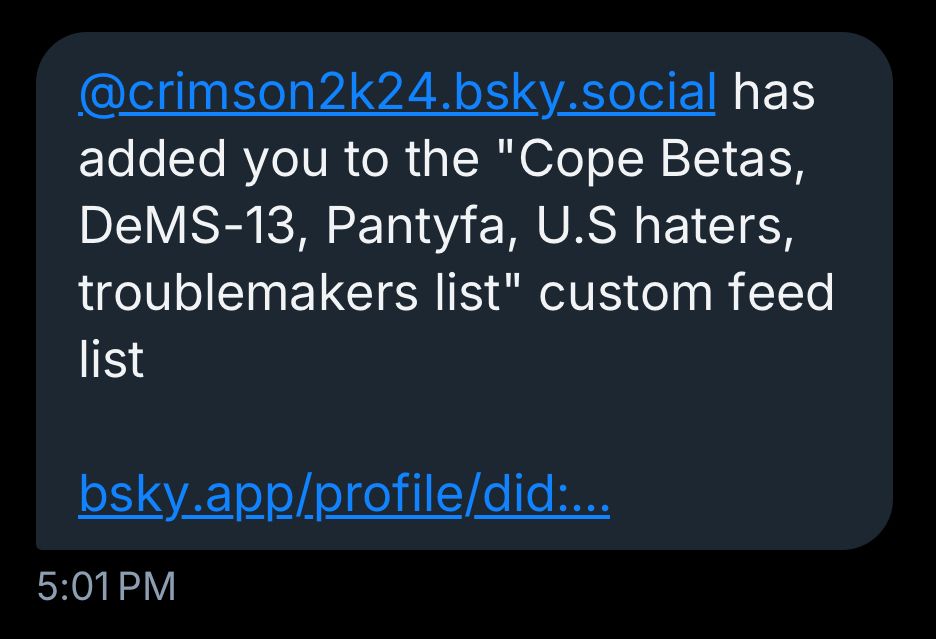Click the "profile" segment of the bottom link
Screen dimensions: 936x639
point(388,494)
